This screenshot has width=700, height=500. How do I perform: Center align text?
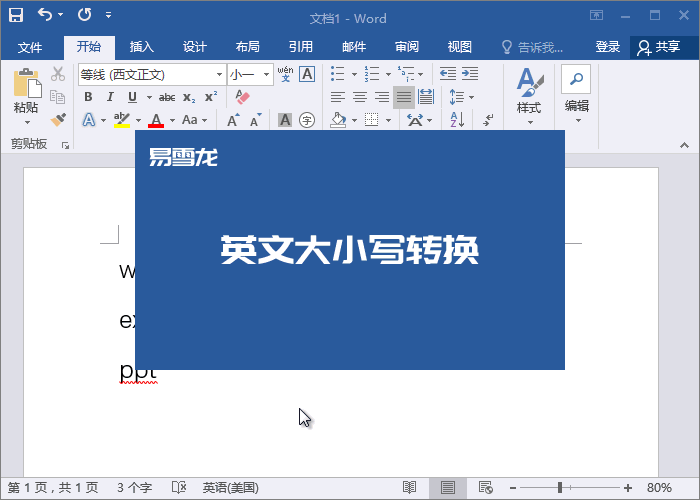coord(360,97)
